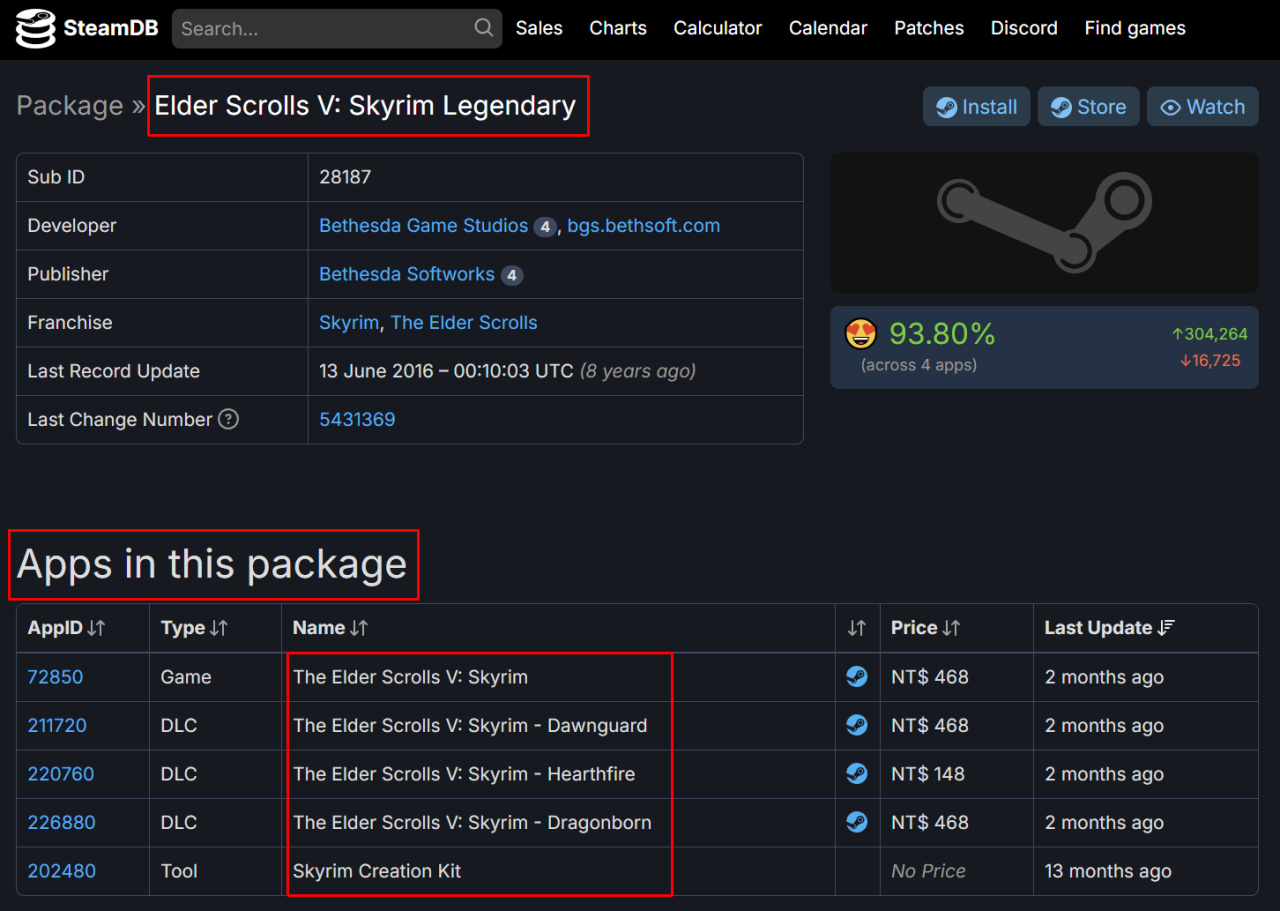Image resolution: width=1280 pixels, height=911 pixels.
Task: Open Bethesda Game Studios developer link
Action: (x=423, y=226)
